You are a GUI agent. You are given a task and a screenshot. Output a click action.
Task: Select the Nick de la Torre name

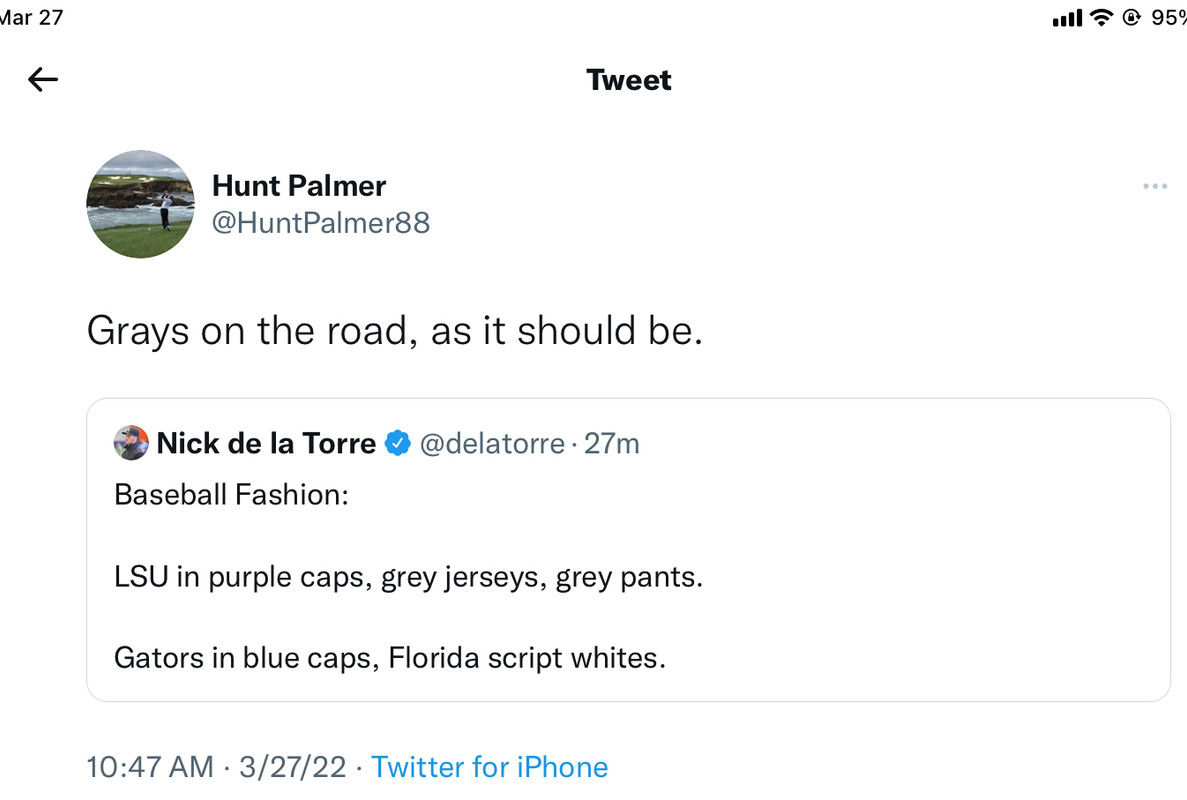(x=266, y=443)
